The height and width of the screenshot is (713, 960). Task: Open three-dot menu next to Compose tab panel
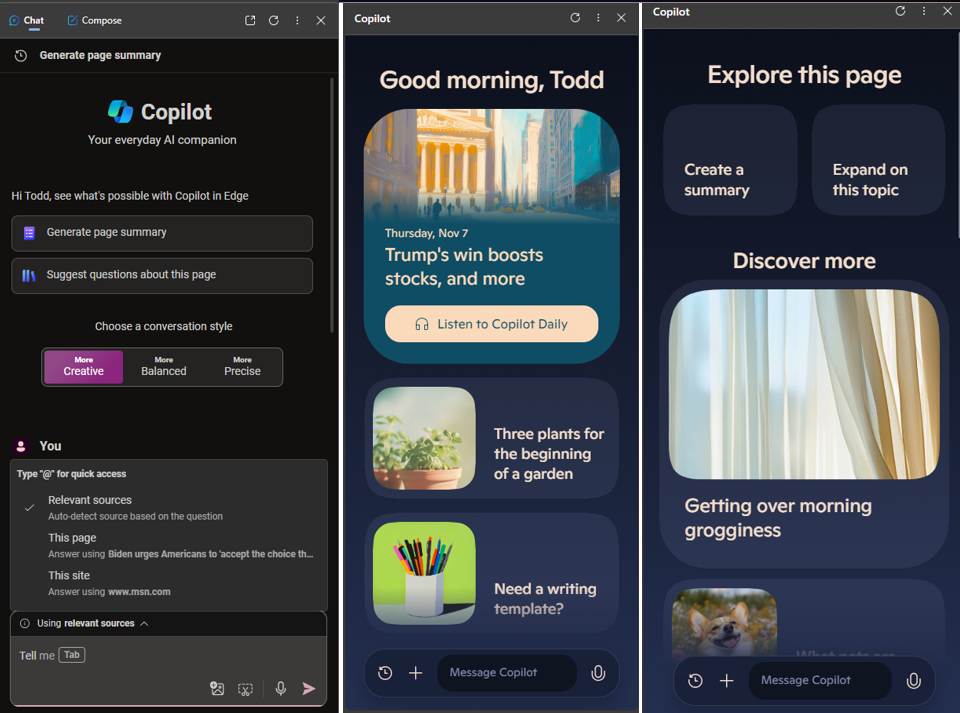[x=297, y=20]
